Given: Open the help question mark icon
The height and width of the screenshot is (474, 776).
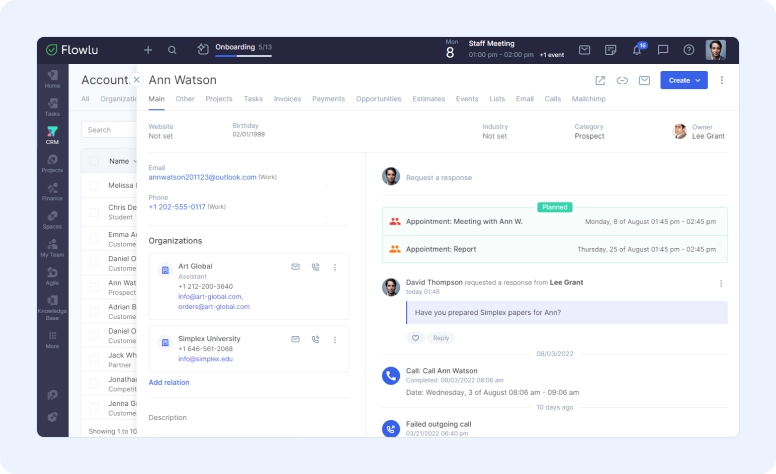Looking at the screenshot, I should [x=689, y=49].
